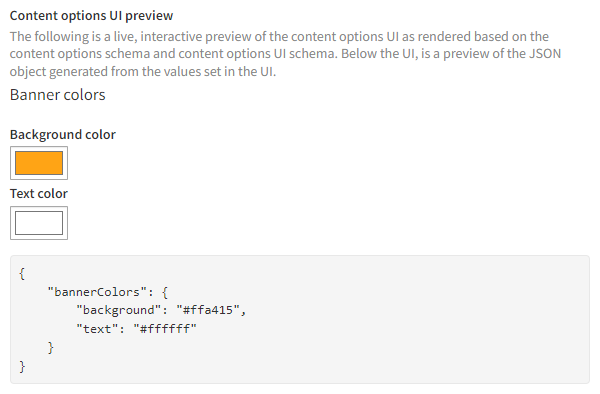The width and height of the screenshot is (600, 394).
Task: Click the Content options UI preview title
Action: pos(91,16)
